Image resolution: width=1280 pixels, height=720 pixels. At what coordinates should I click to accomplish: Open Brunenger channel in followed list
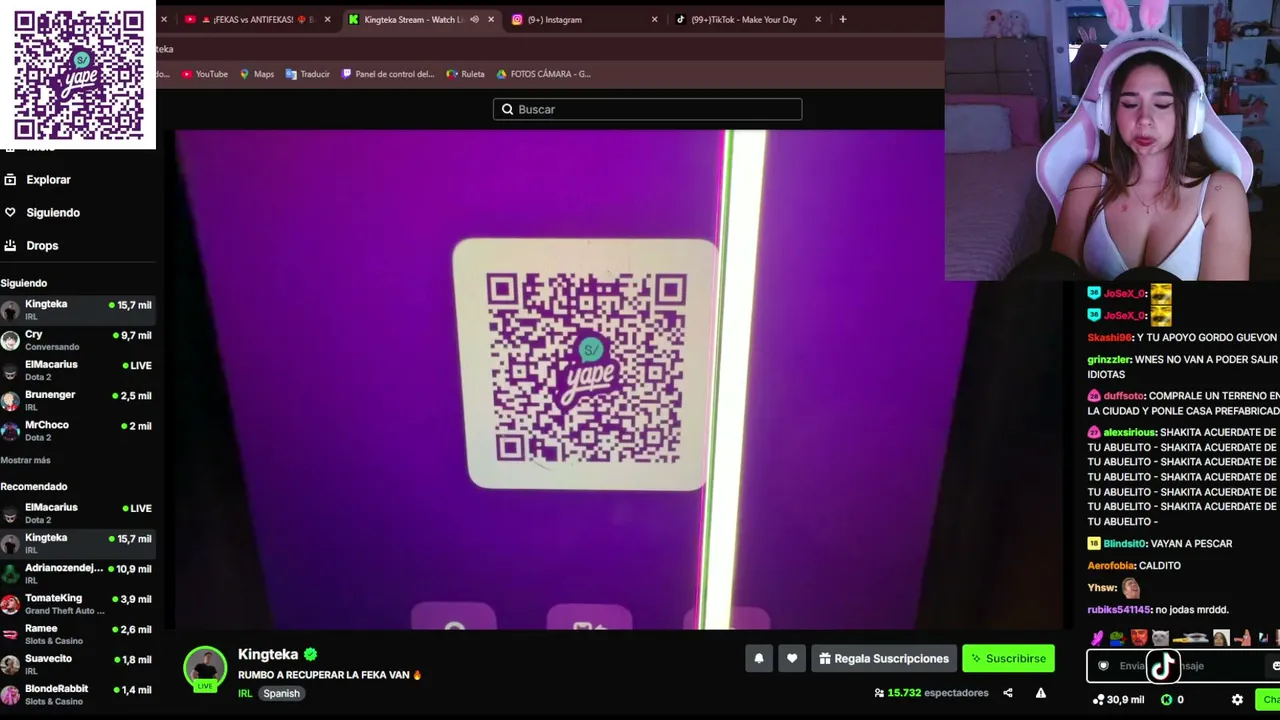pos(77,400)
